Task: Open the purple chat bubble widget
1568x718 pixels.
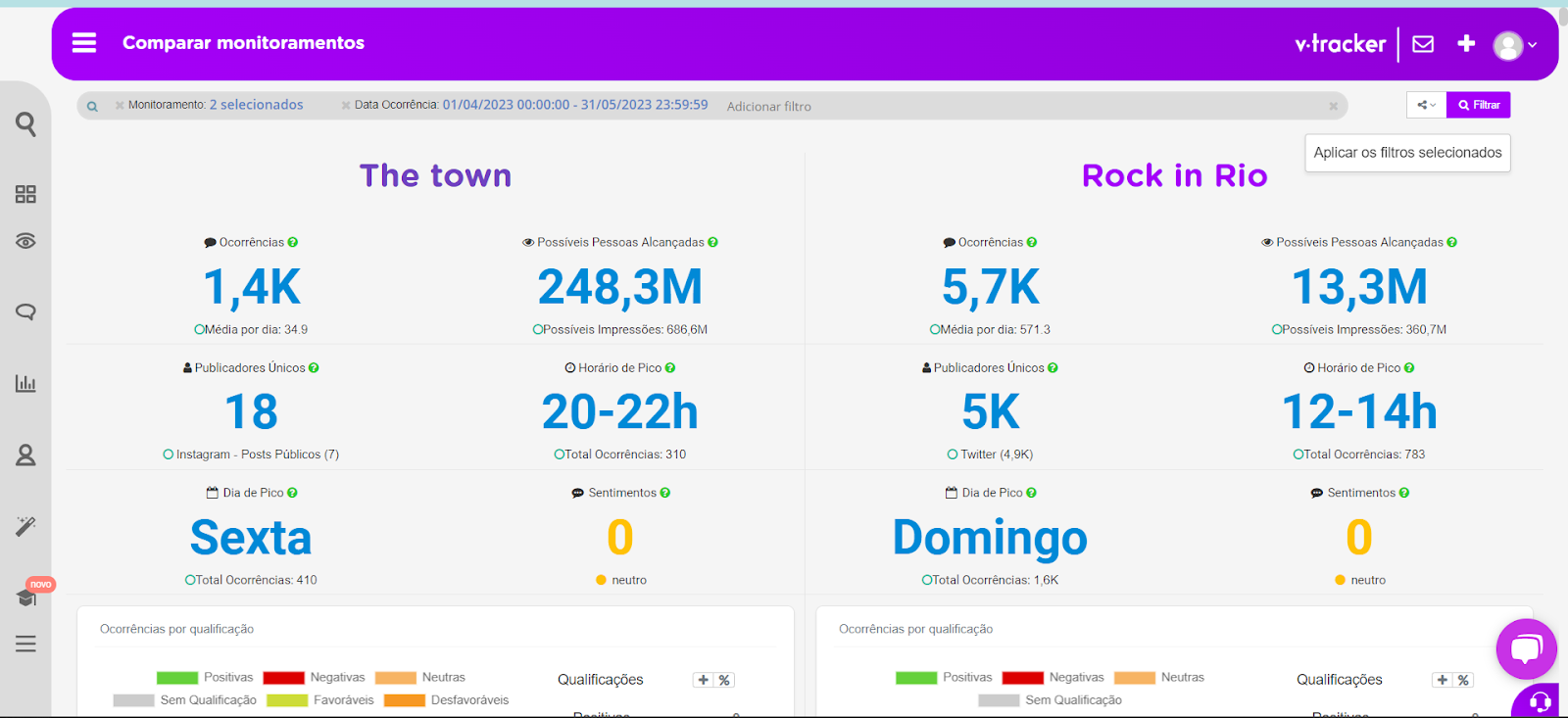Action: click(x=1527, y=648)
